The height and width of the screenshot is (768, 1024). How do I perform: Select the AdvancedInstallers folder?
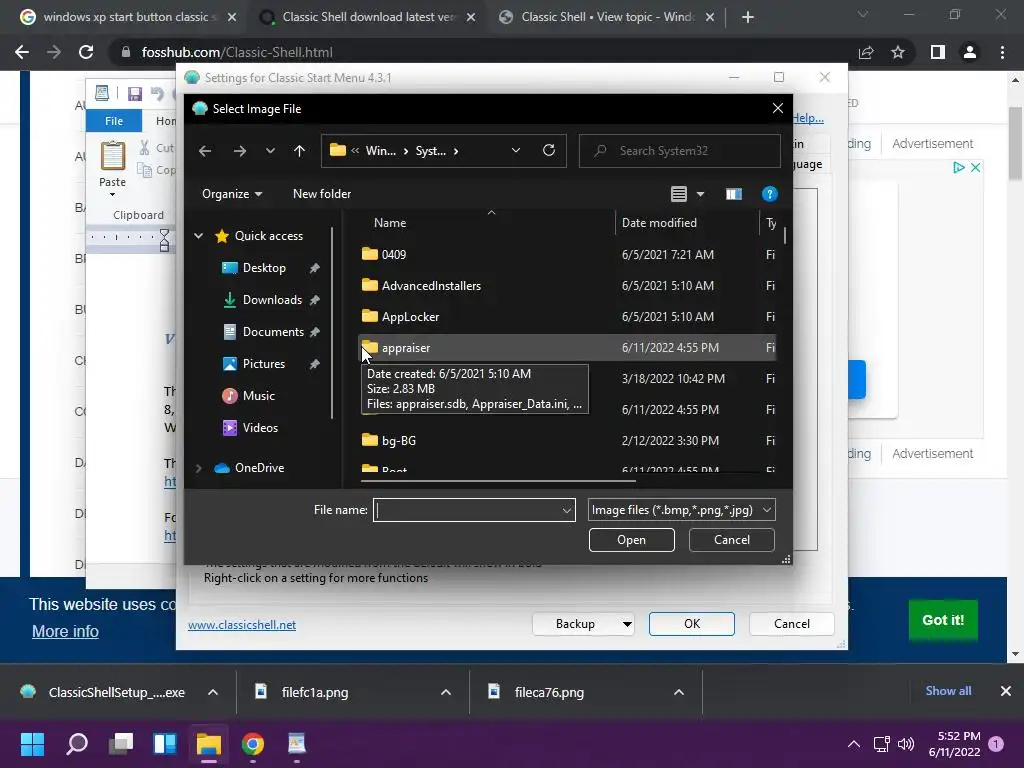pos(431,285)
